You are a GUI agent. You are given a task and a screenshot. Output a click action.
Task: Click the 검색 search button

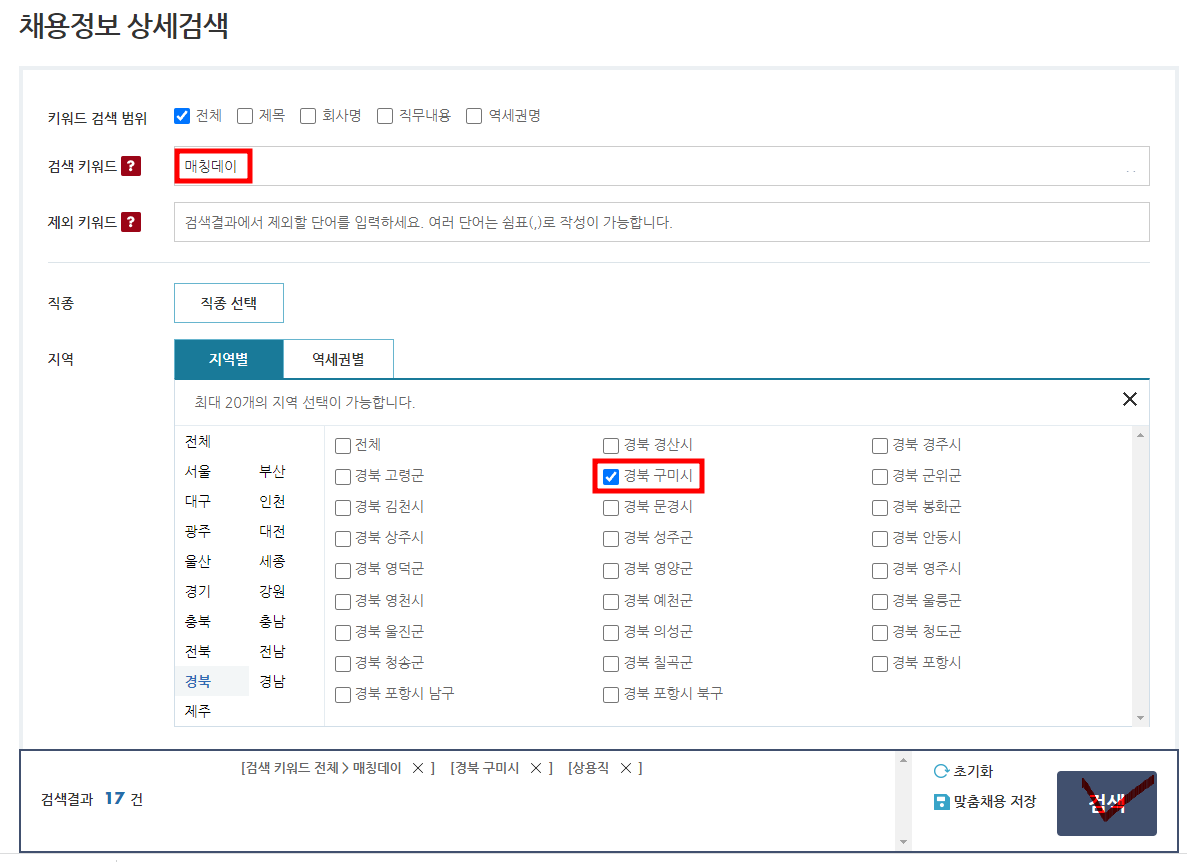point(1106,803)
